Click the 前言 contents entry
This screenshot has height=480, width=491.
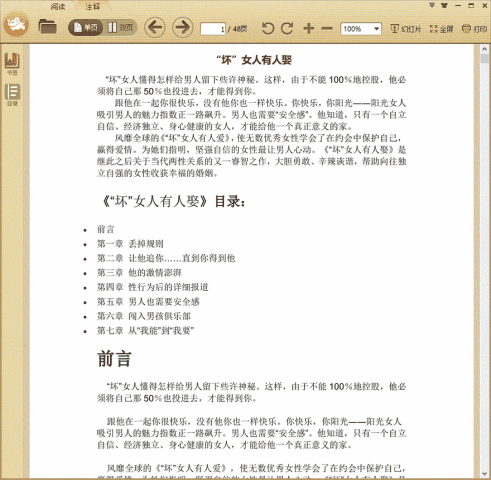click(x=105, y=229)
